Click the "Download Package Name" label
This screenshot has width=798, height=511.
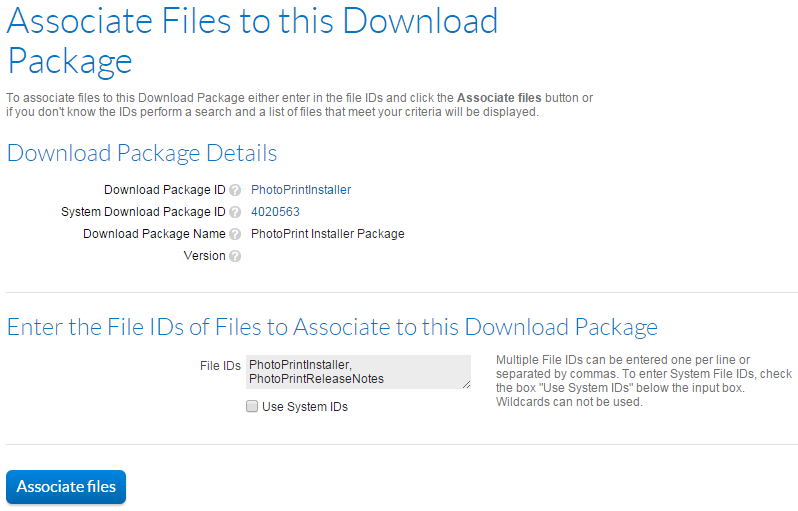point(154,234)
